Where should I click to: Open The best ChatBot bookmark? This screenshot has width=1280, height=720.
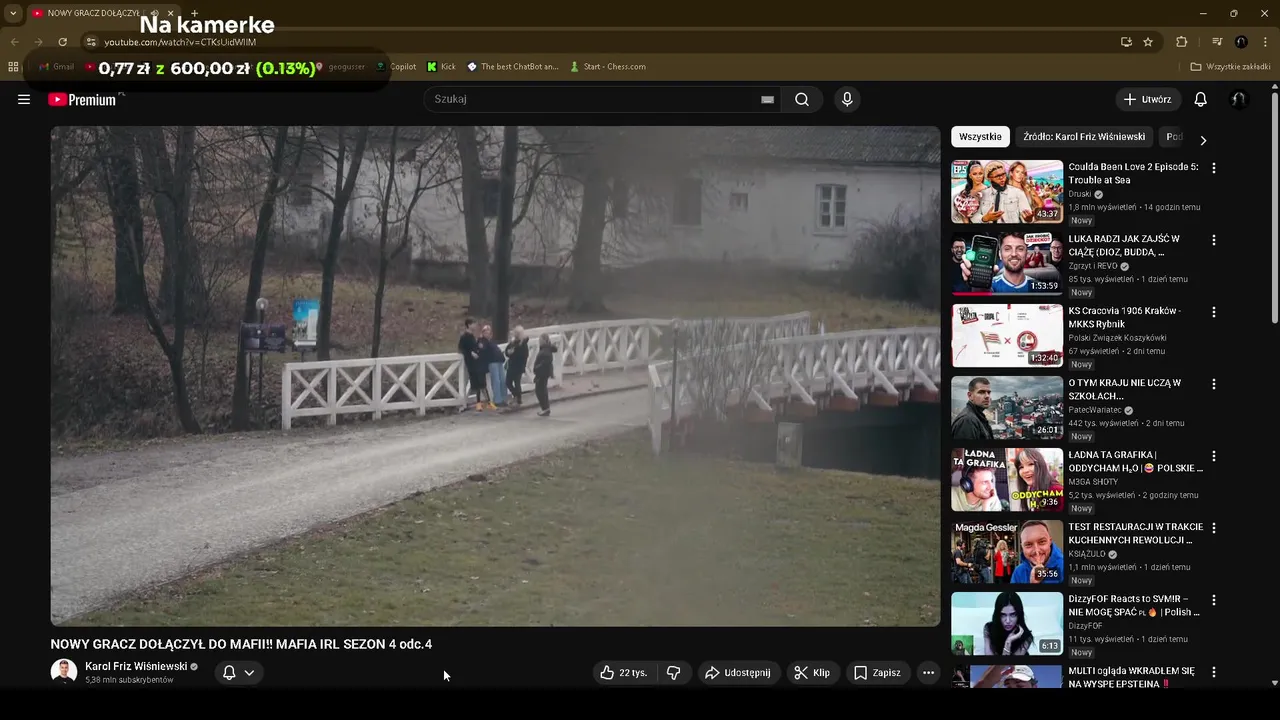513,67
